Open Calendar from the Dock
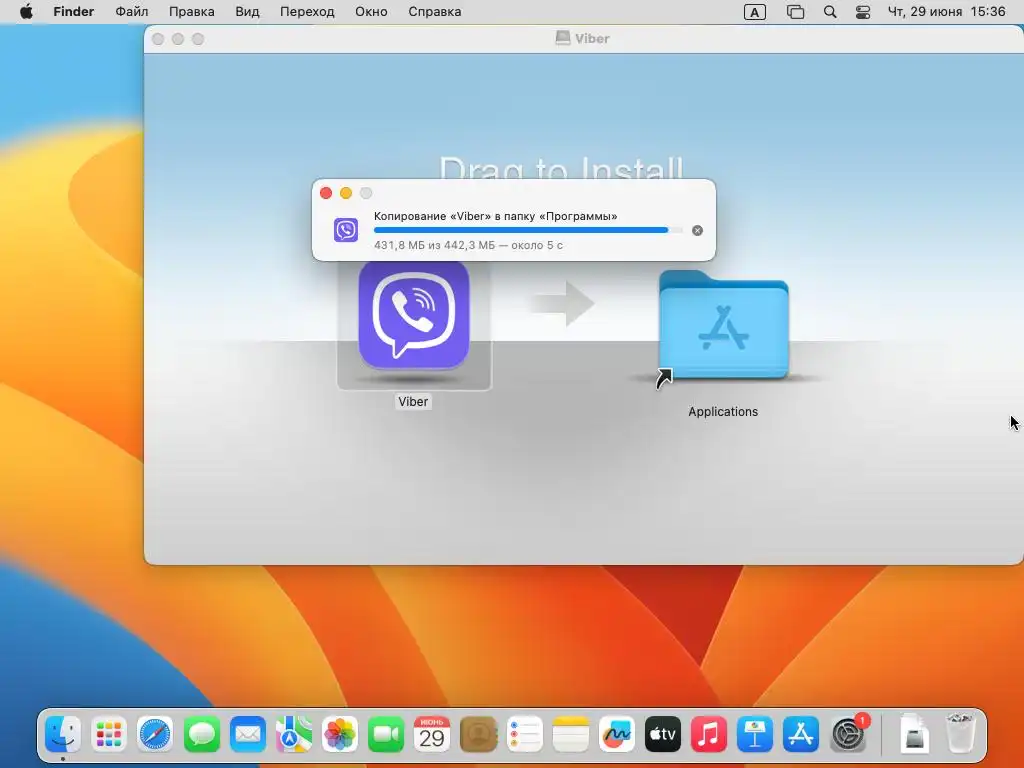The height and width of the screenshot is (768, 1024). 432,735
